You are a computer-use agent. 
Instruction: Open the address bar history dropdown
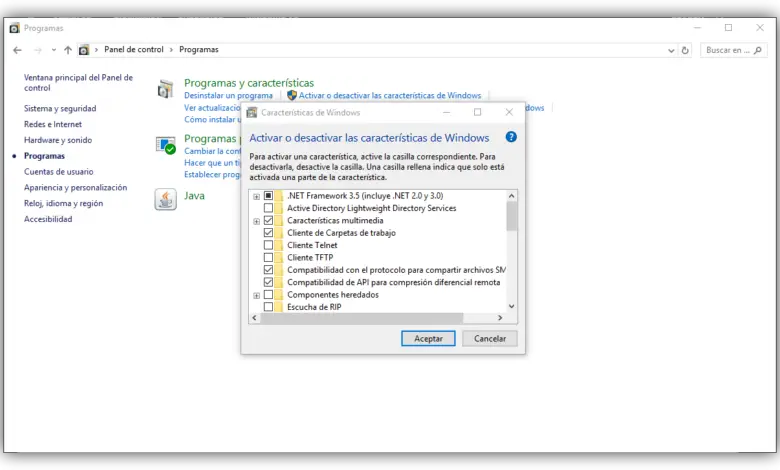coord(671,50)
